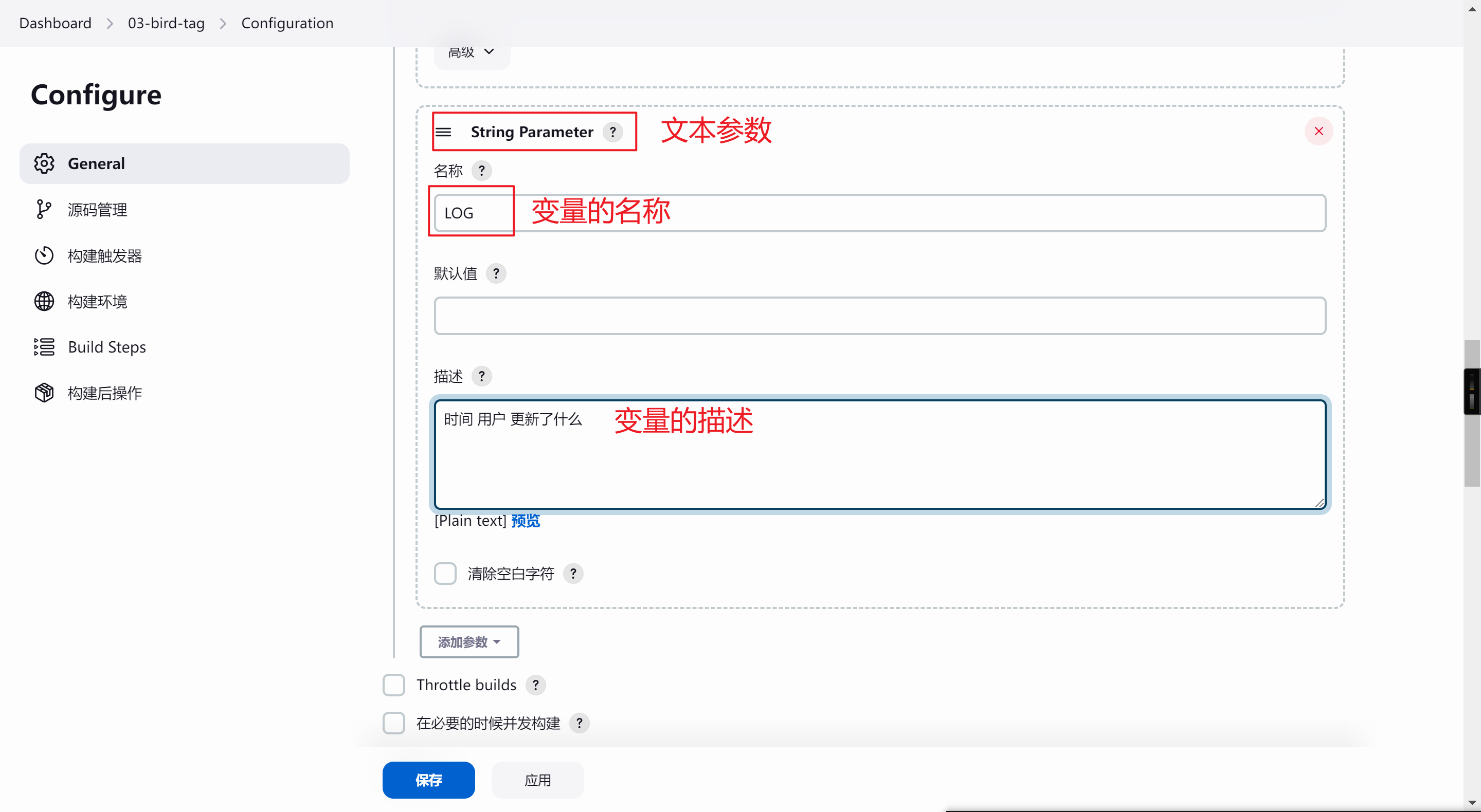Toggle the Throttle builds checkbox
The height and width of the screenshot is (812, 1481).
(x=394, y=685)
